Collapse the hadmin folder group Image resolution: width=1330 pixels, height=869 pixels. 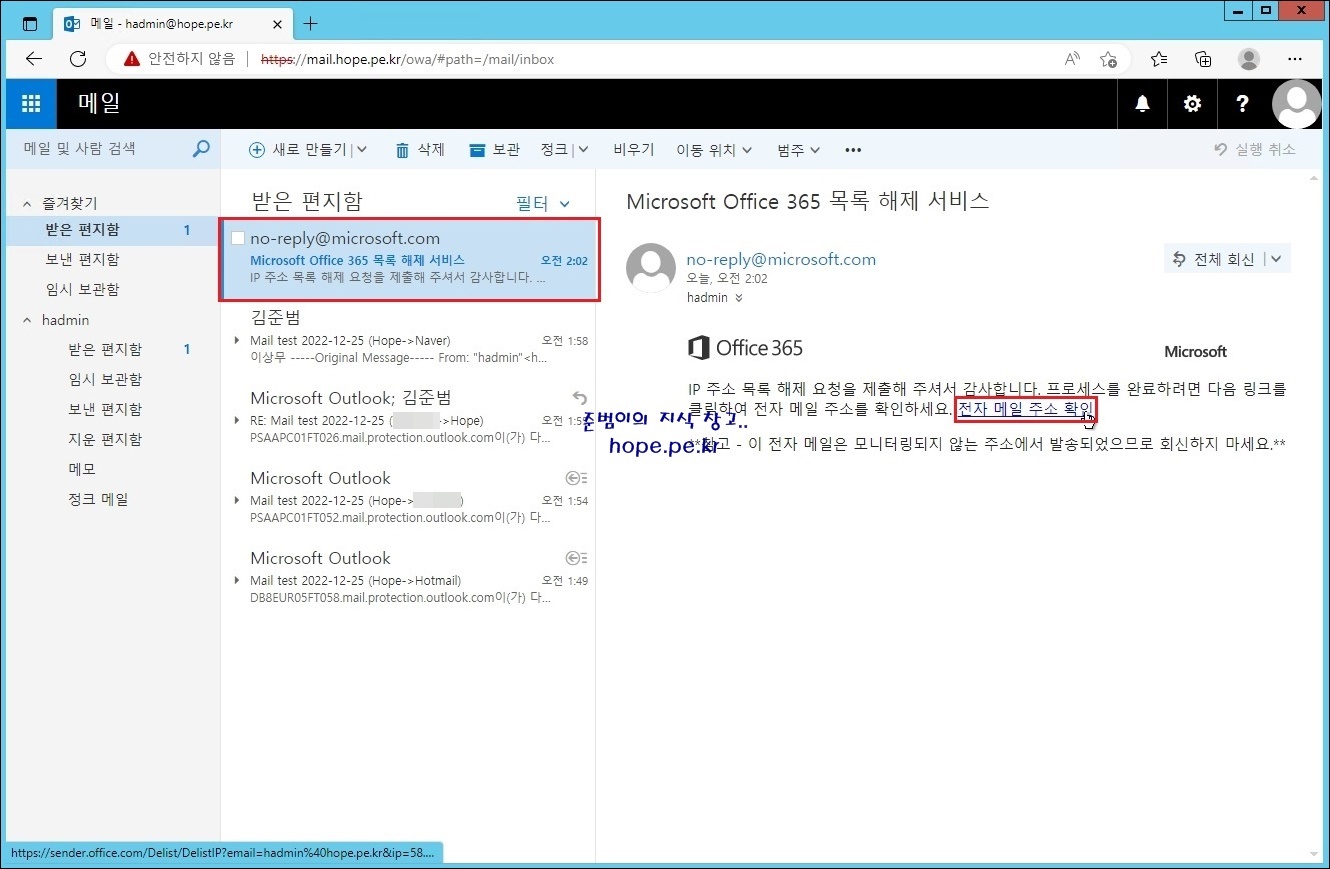point(28,320)
